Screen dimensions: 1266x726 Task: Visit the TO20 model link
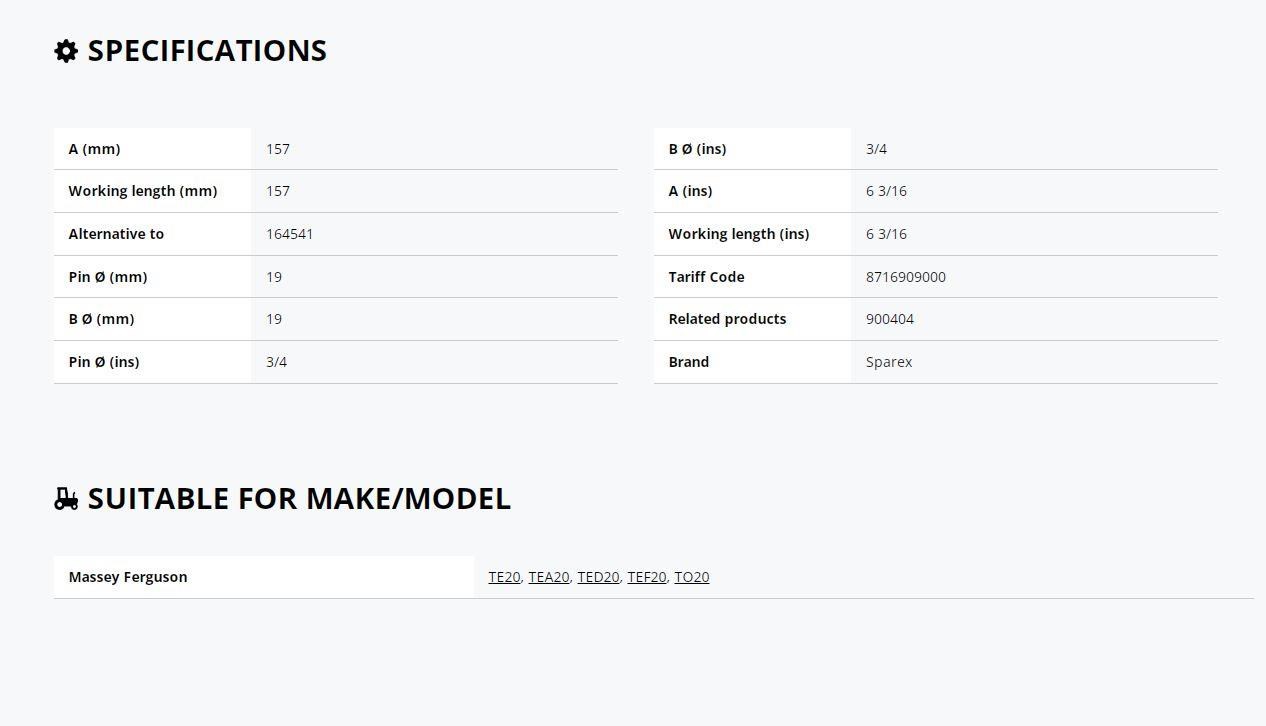692,577
